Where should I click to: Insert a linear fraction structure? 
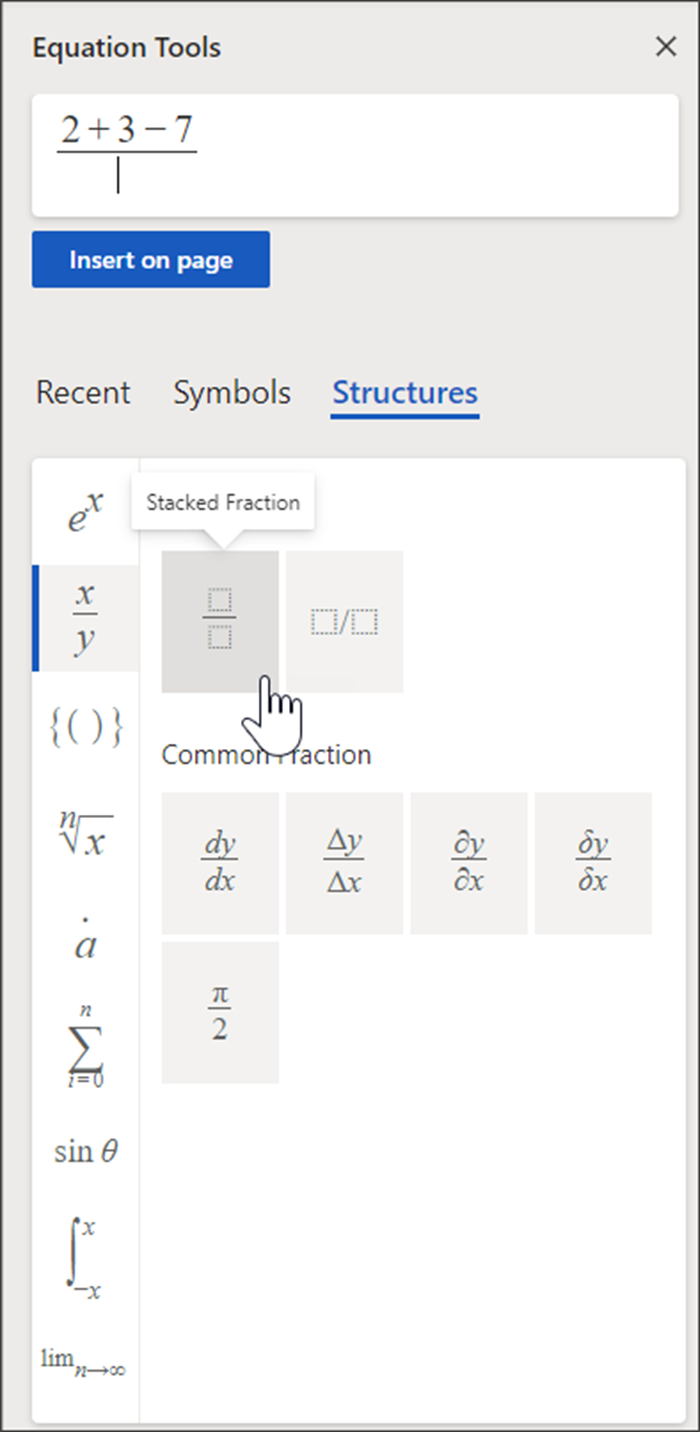point(344,620)
